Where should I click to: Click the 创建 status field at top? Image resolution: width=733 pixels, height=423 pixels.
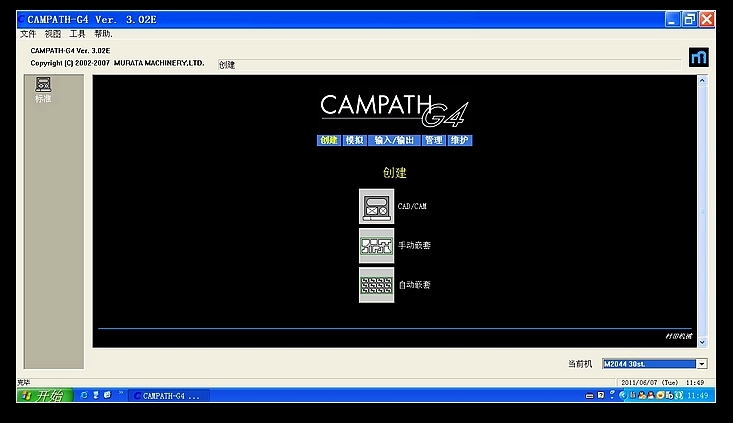pos(449,65)
